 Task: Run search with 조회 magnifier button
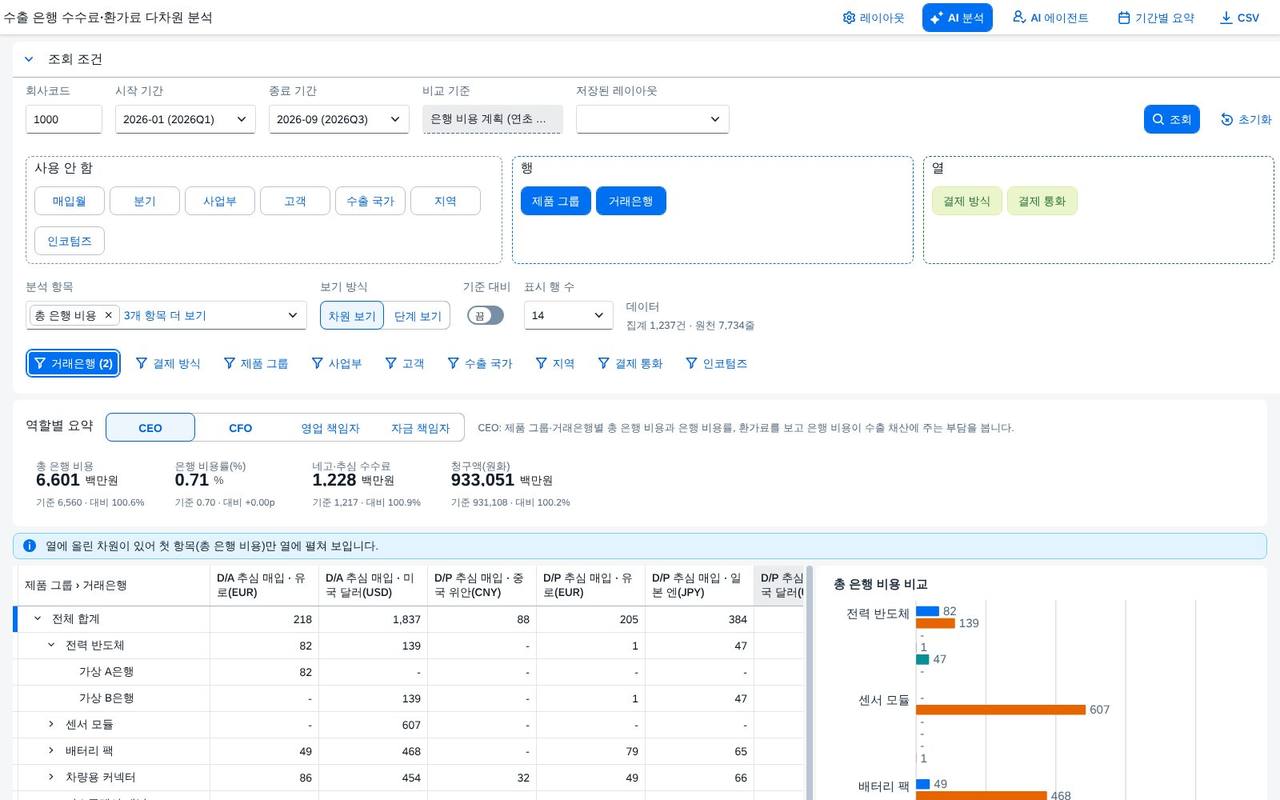click(x=1171, y=119)
